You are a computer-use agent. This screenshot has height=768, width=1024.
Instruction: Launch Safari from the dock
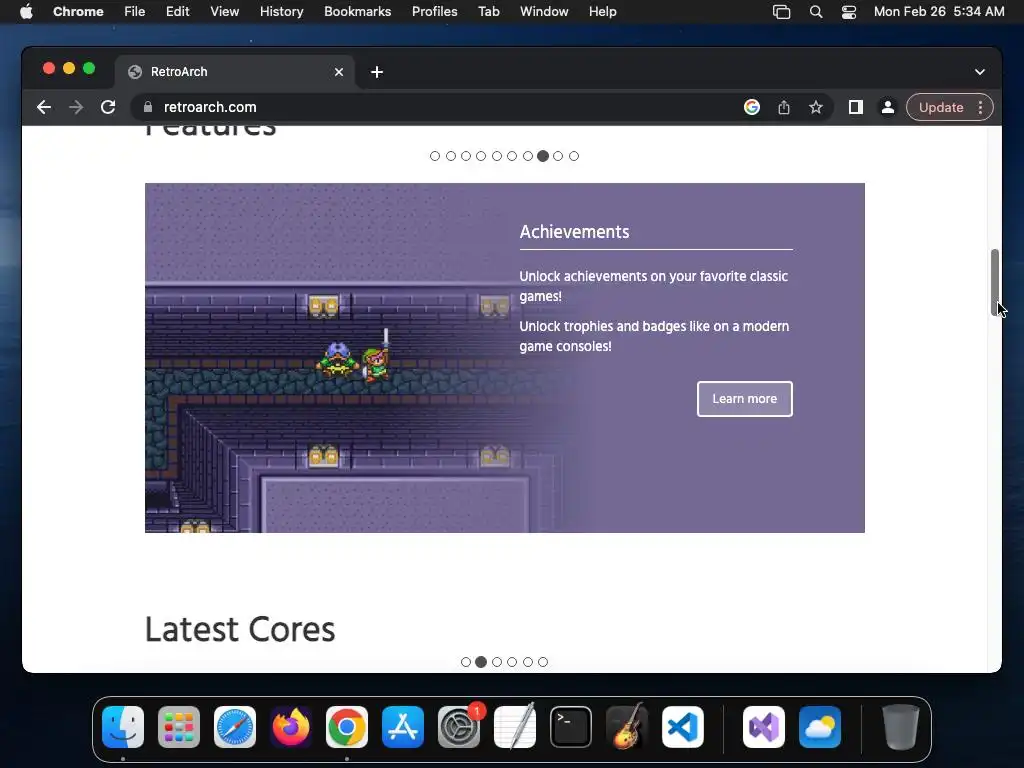(x=235, y=727)
